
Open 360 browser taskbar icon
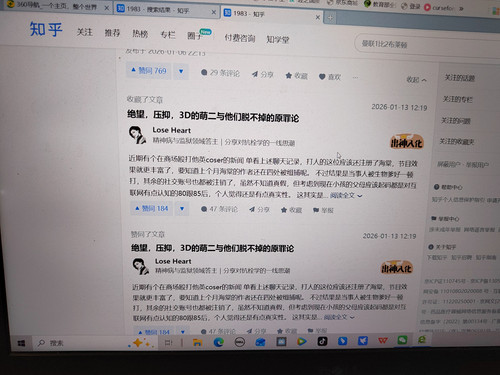(x=422, y=339)
